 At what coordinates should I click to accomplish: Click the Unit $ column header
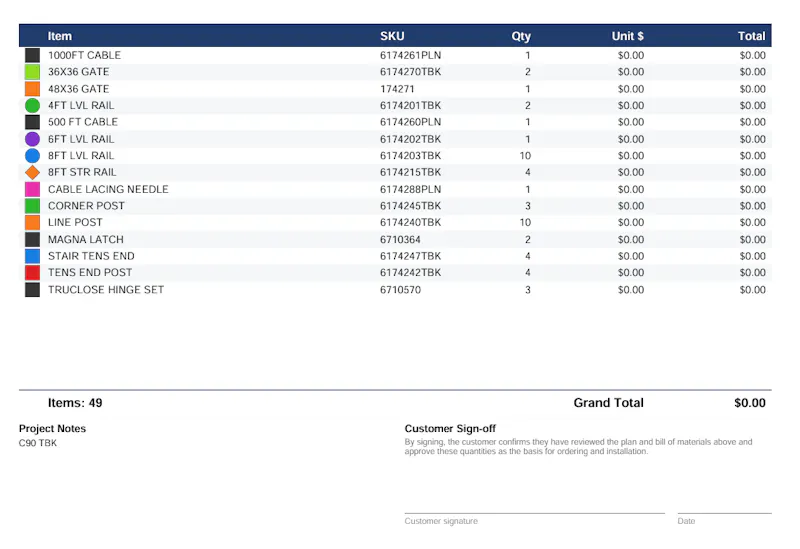pos(628,36)
